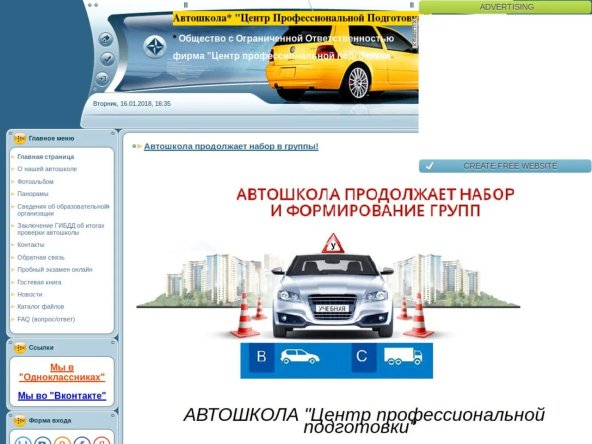Click the Форма входа block icon
Screen dimensions: 592x444
20,421
